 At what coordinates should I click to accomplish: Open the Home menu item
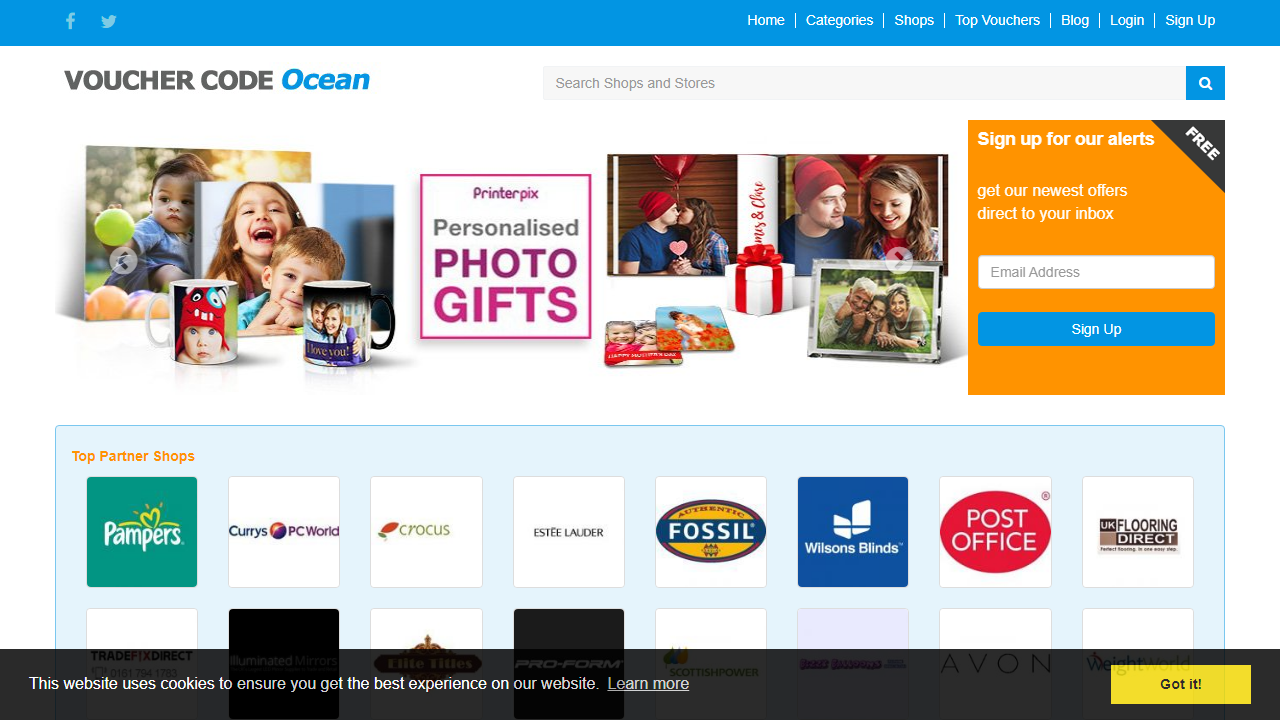(x=766, y=20)
